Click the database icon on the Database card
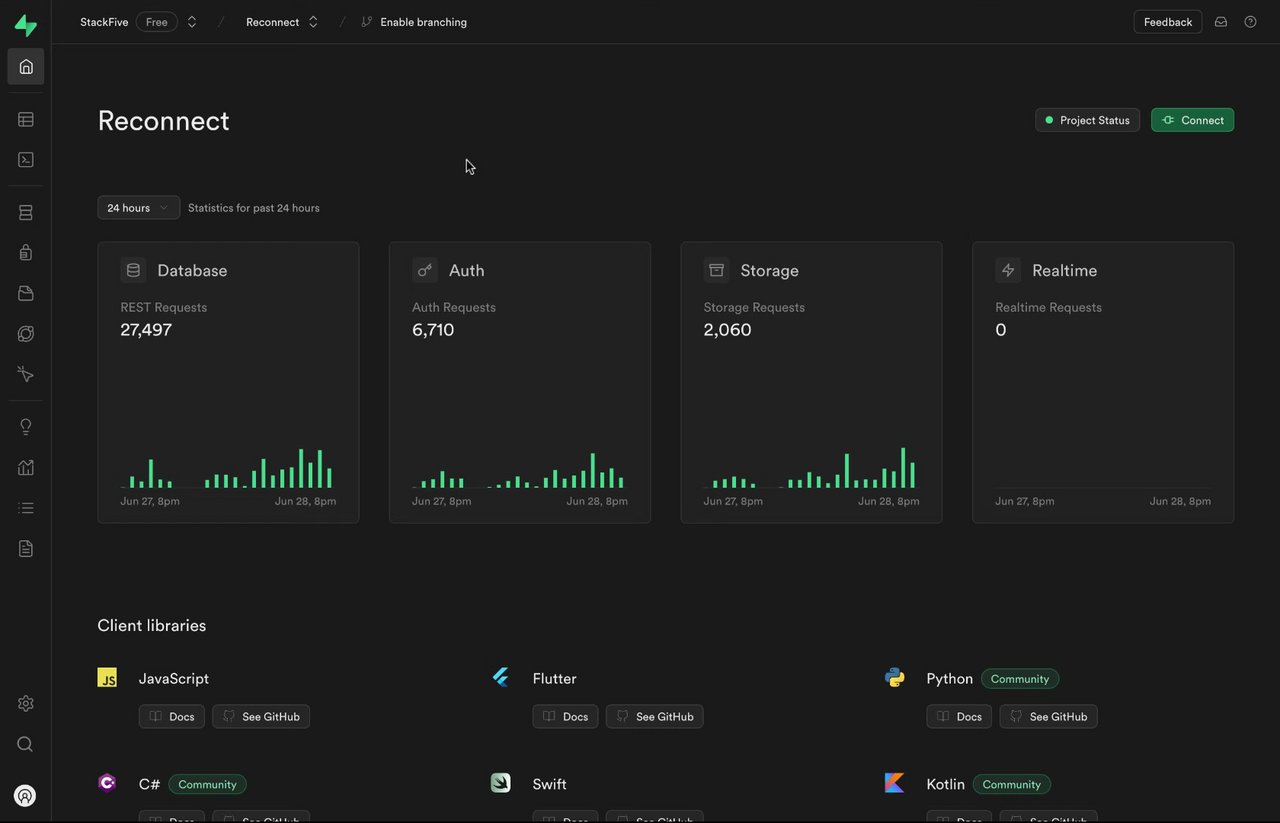Viewport: 1280px width, 823px height. pyautogui.click(x=133, y=270)
